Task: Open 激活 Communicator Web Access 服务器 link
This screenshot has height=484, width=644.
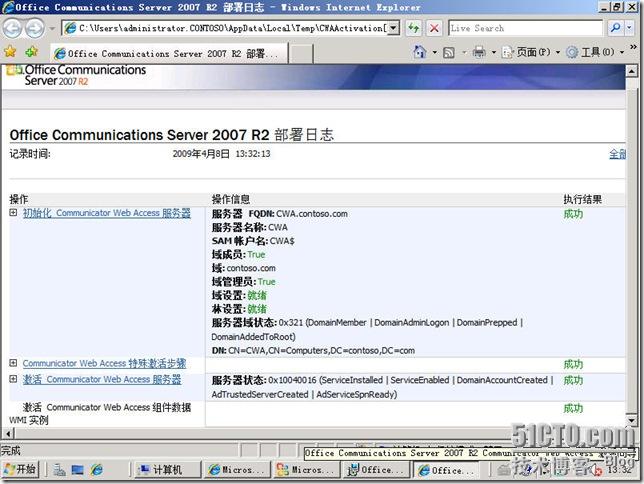Action: [102, 379]
